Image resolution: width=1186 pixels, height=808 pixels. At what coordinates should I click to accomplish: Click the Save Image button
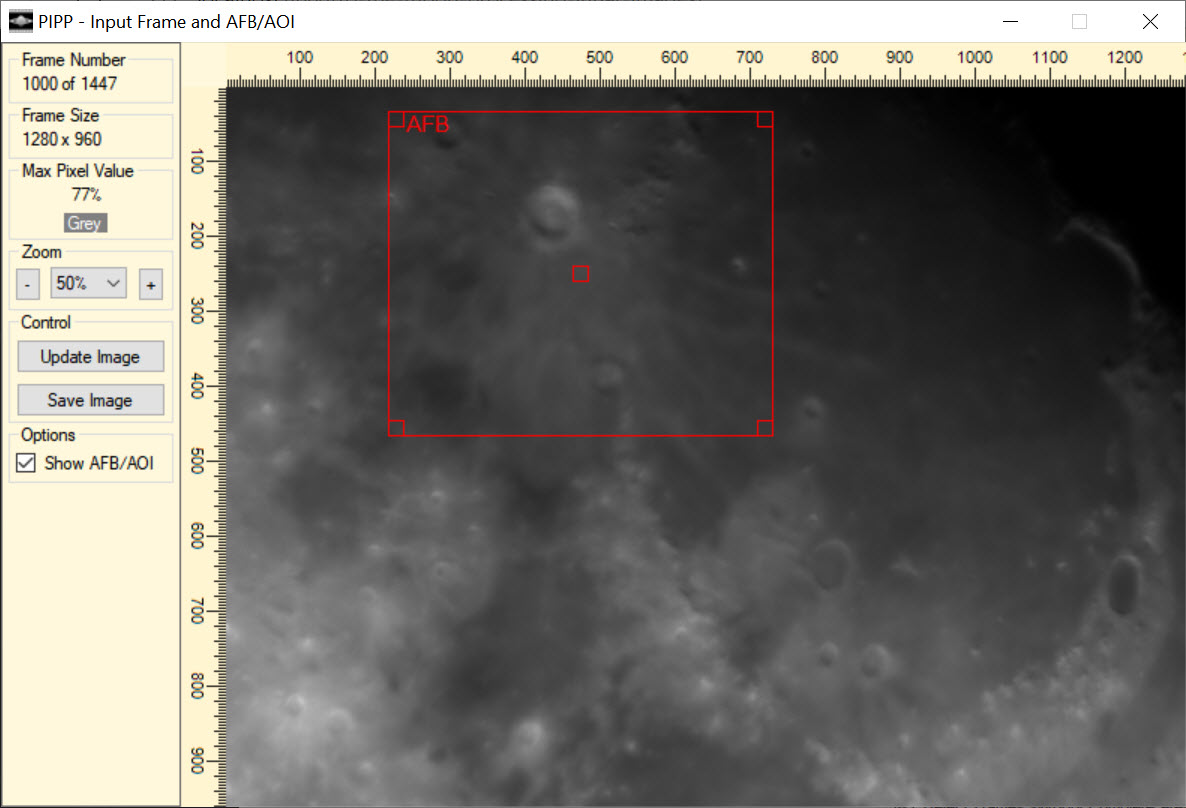coord(90,400)
